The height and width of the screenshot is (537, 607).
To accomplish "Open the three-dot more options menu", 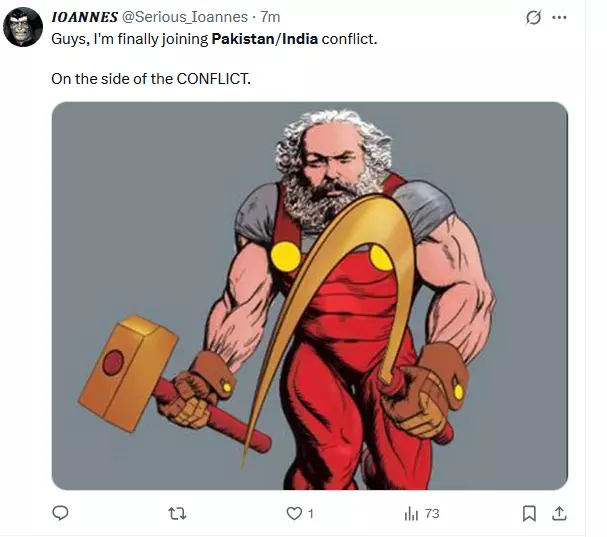I will [559, 17].
